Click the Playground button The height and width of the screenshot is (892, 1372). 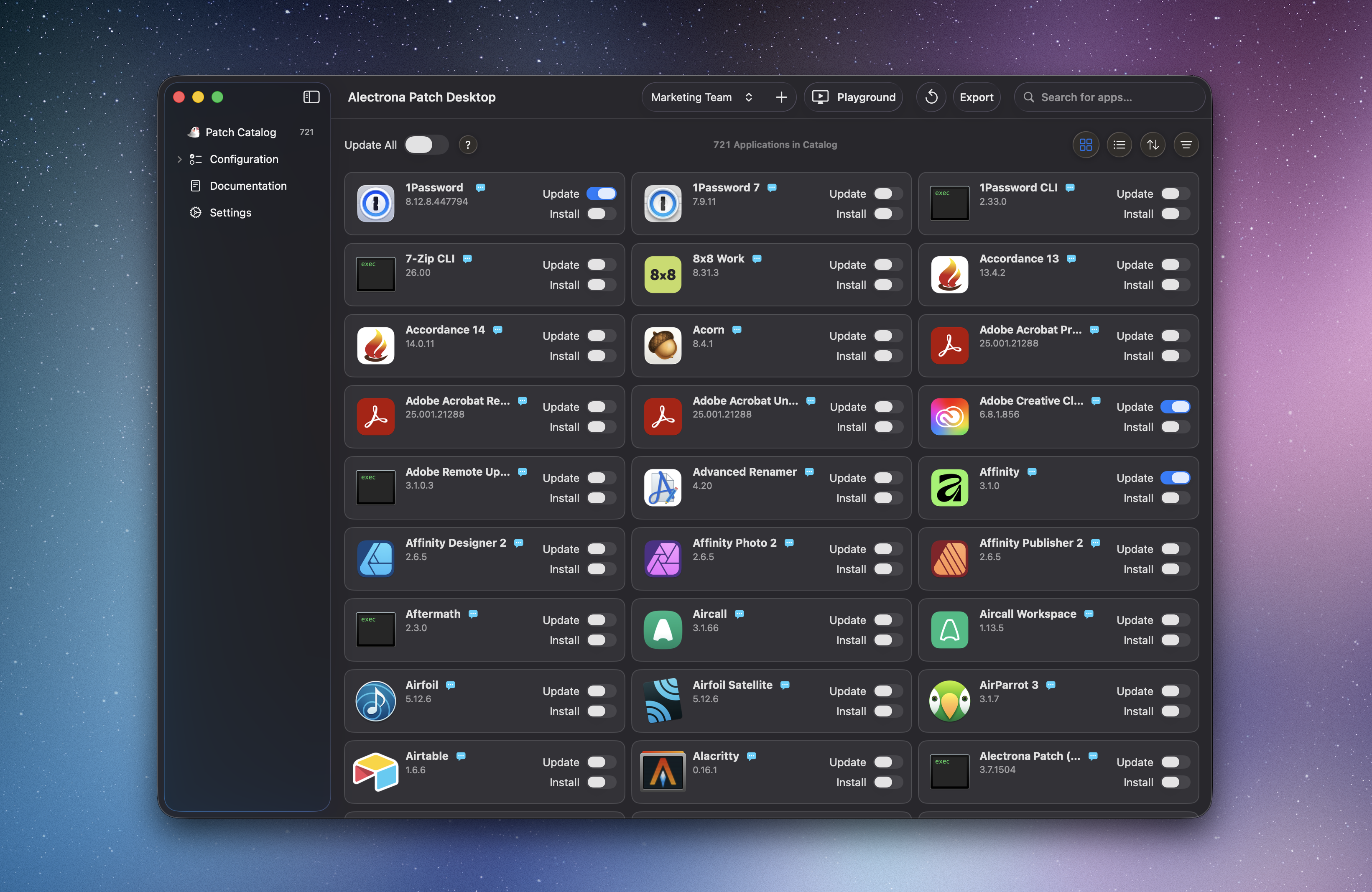click(x=853, y=97)
